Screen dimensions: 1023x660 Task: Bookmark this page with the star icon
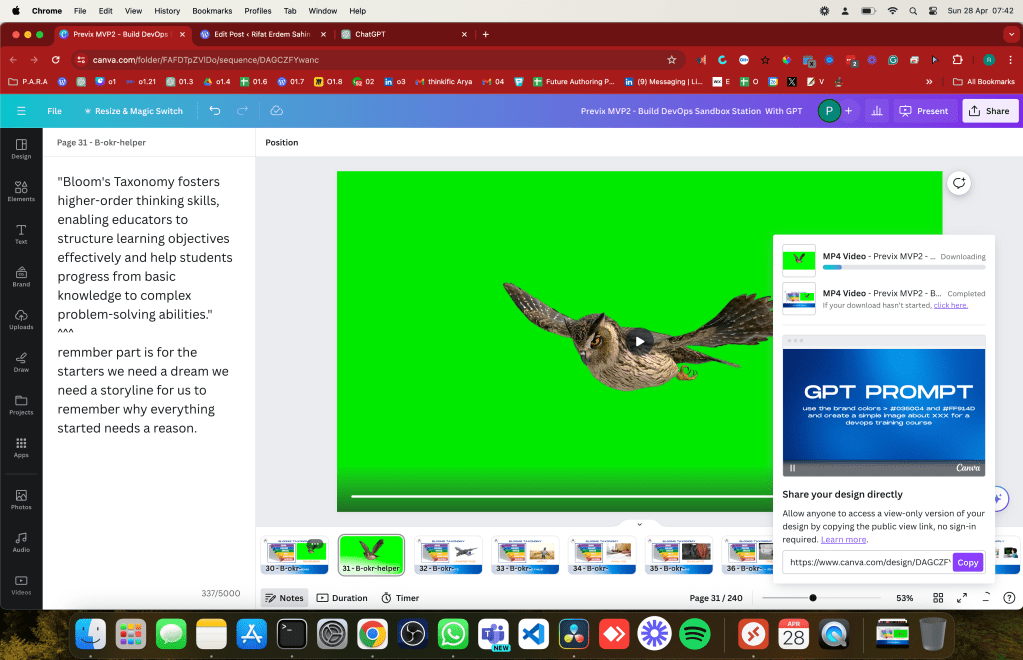pos(671,59)
